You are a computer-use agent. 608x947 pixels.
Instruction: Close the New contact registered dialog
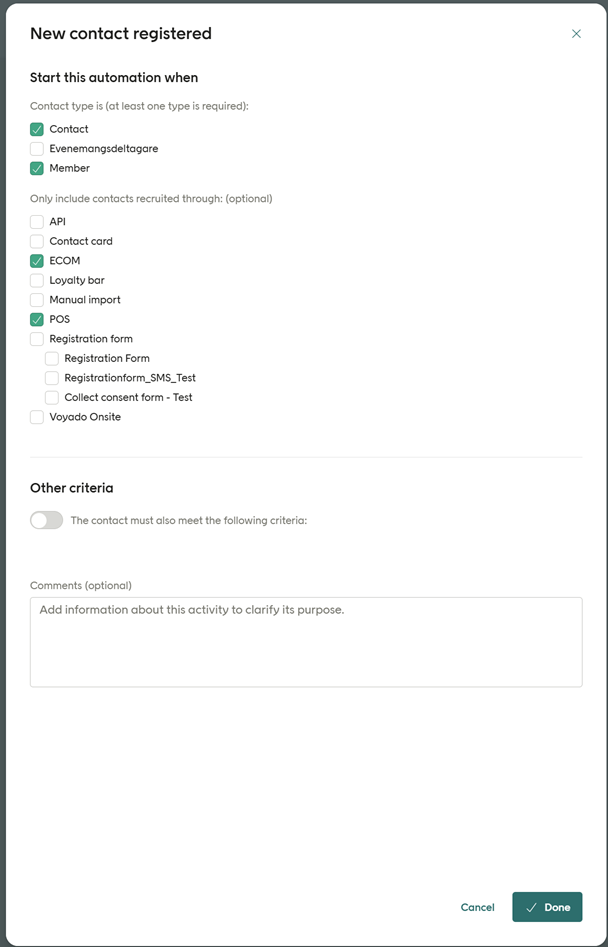click(576, 34)
